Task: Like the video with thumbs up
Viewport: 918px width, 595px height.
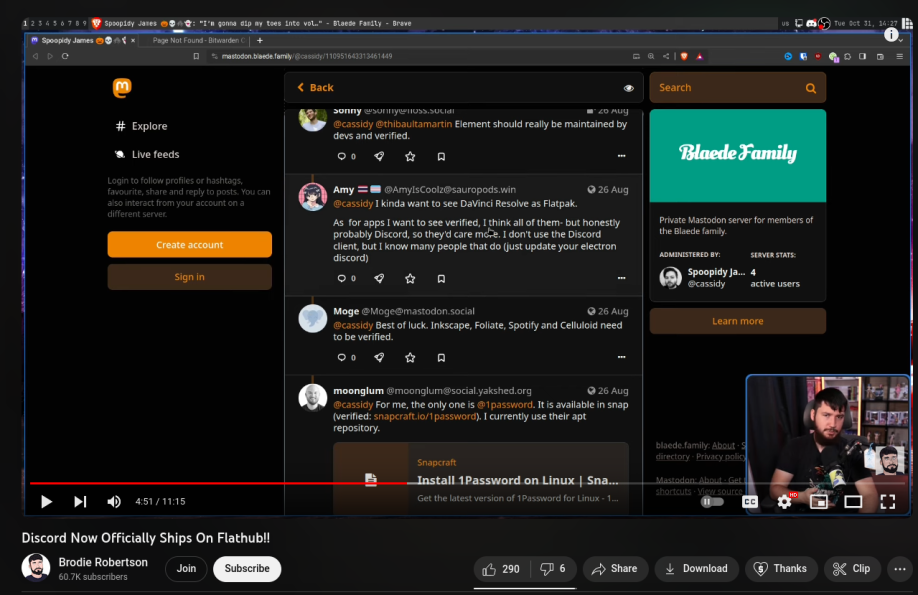Action: (501, 569)
